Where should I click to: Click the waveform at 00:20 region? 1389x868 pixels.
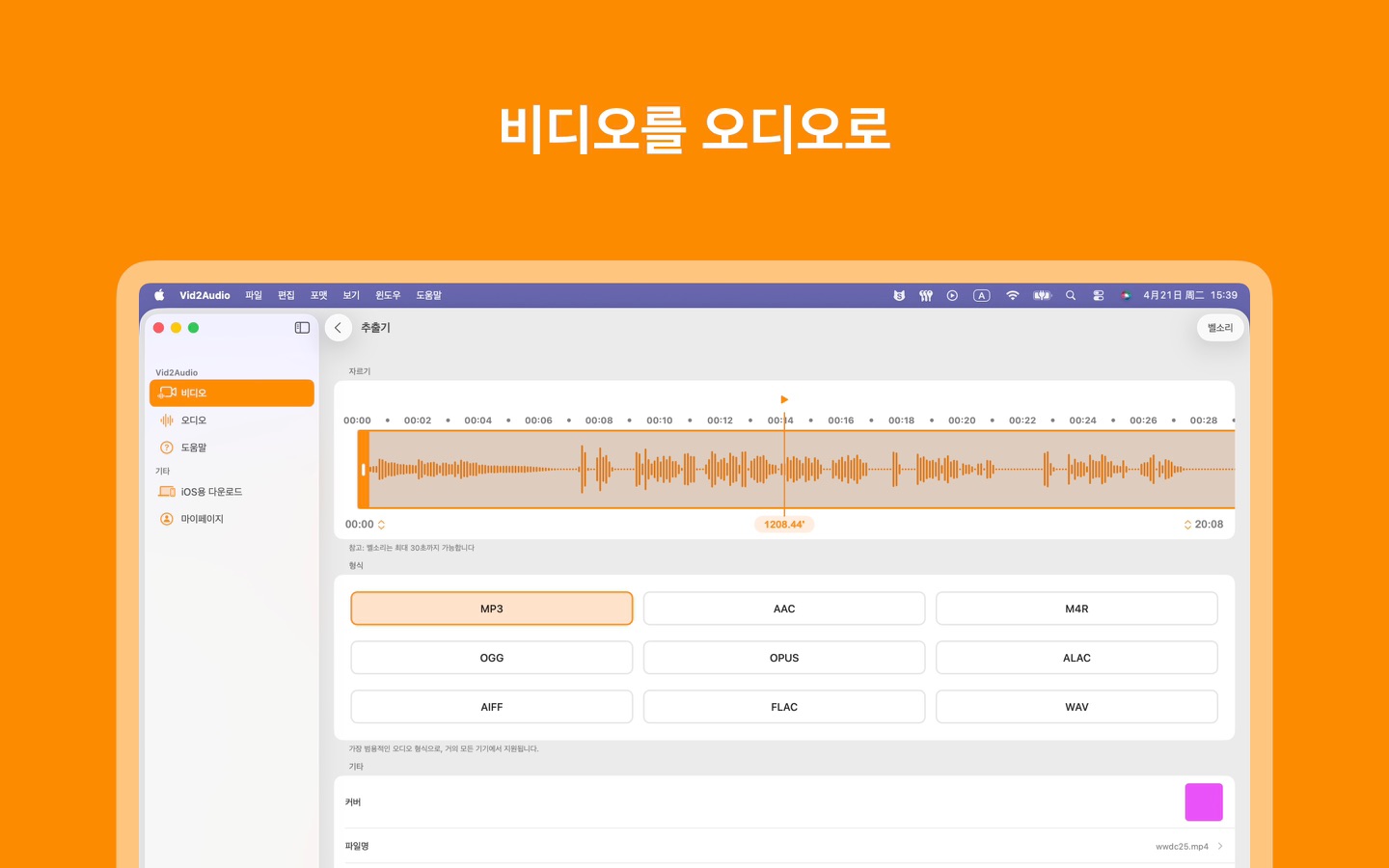[x=962, y=470]
